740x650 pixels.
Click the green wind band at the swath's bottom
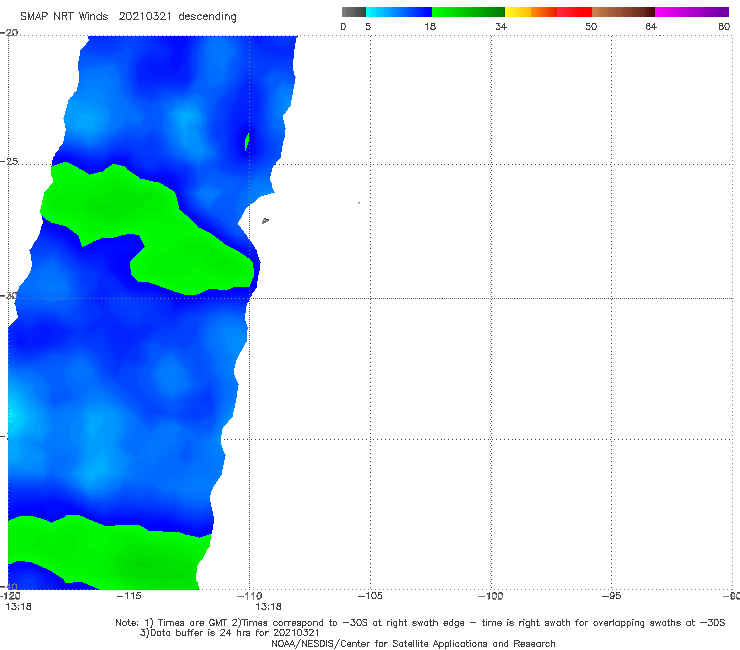pos(109,552)
